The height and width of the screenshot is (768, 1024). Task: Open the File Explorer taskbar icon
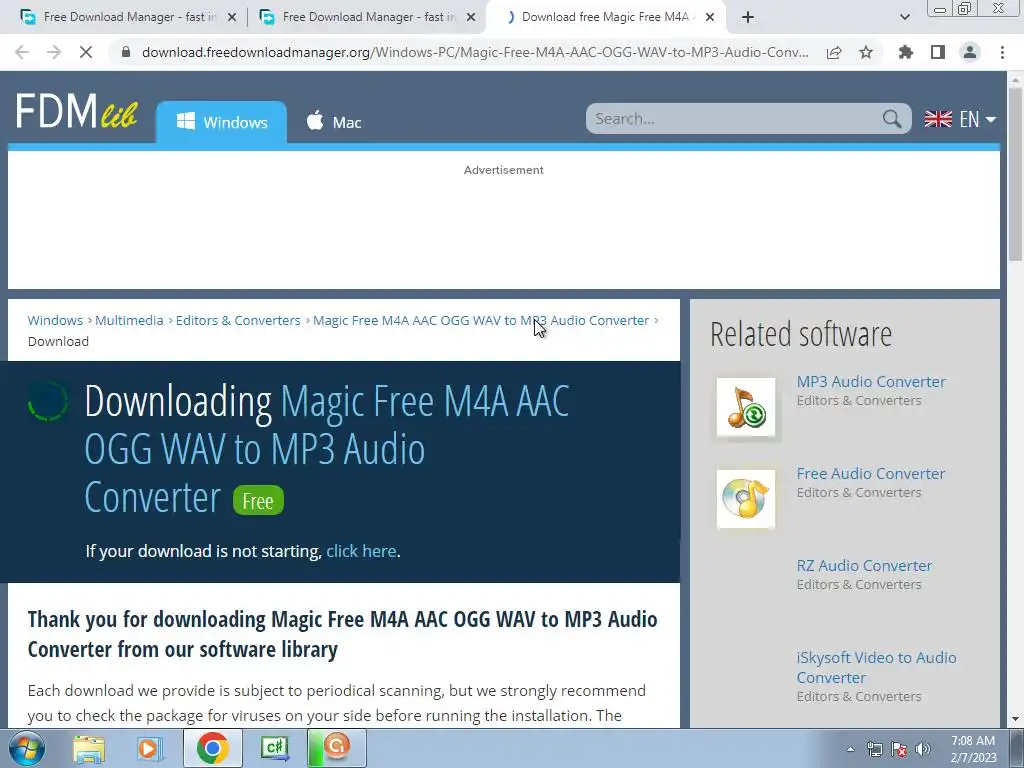[89, 748]
